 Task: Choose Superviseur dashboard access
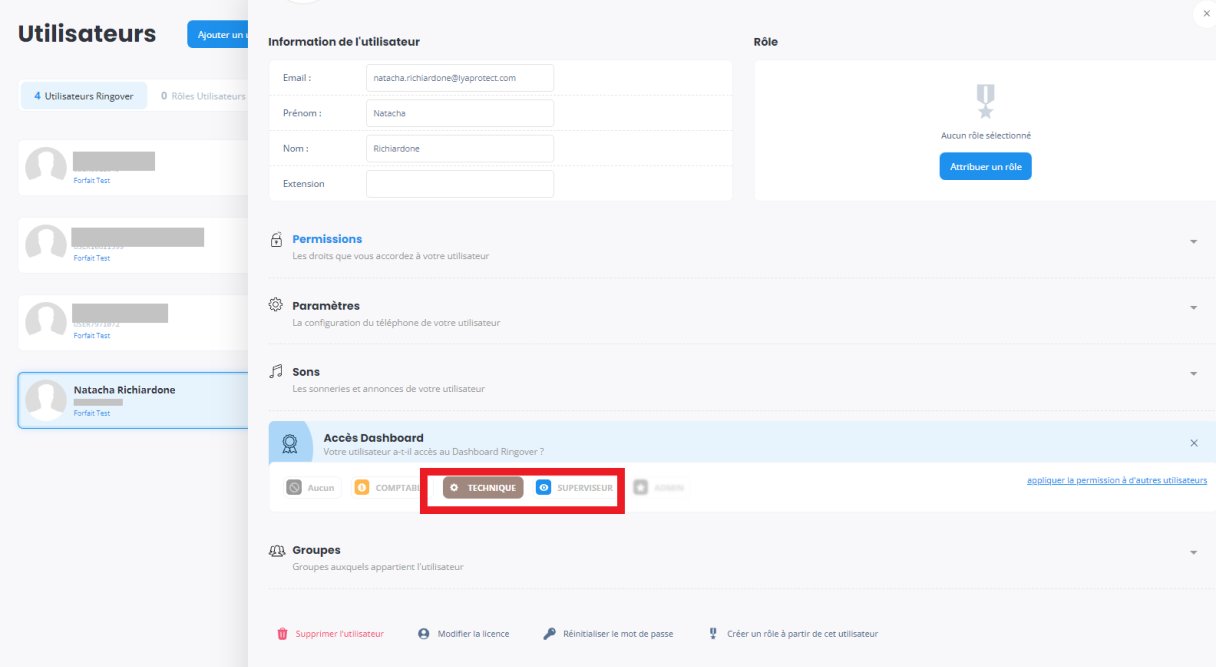(x=574, y=487)
